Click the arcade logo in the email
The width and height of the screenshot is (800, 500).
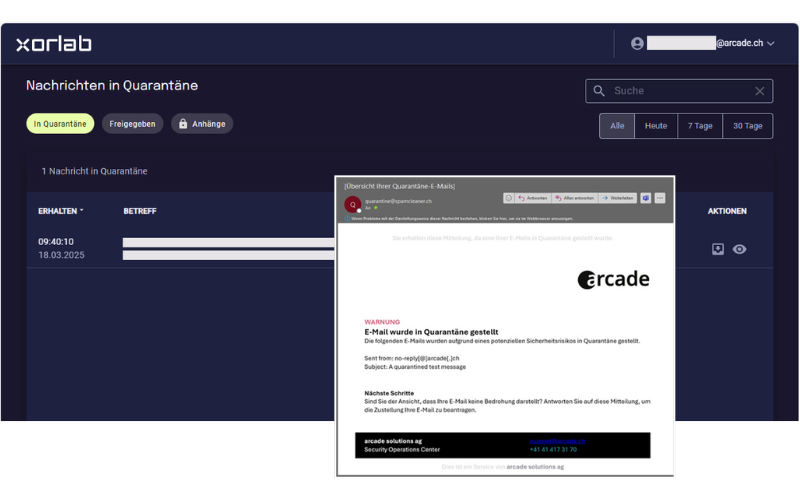[613, 279]
